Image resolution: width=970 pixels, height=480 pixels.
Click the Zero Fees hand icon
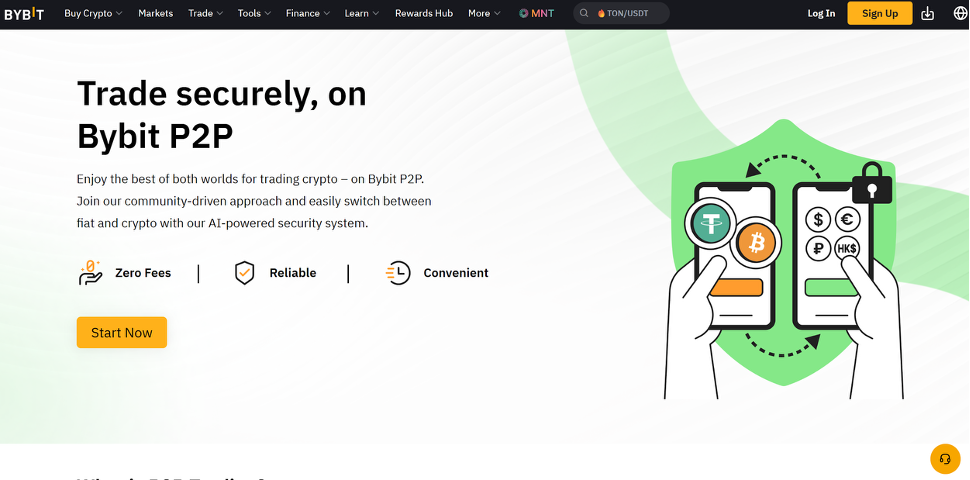[90, 273]
